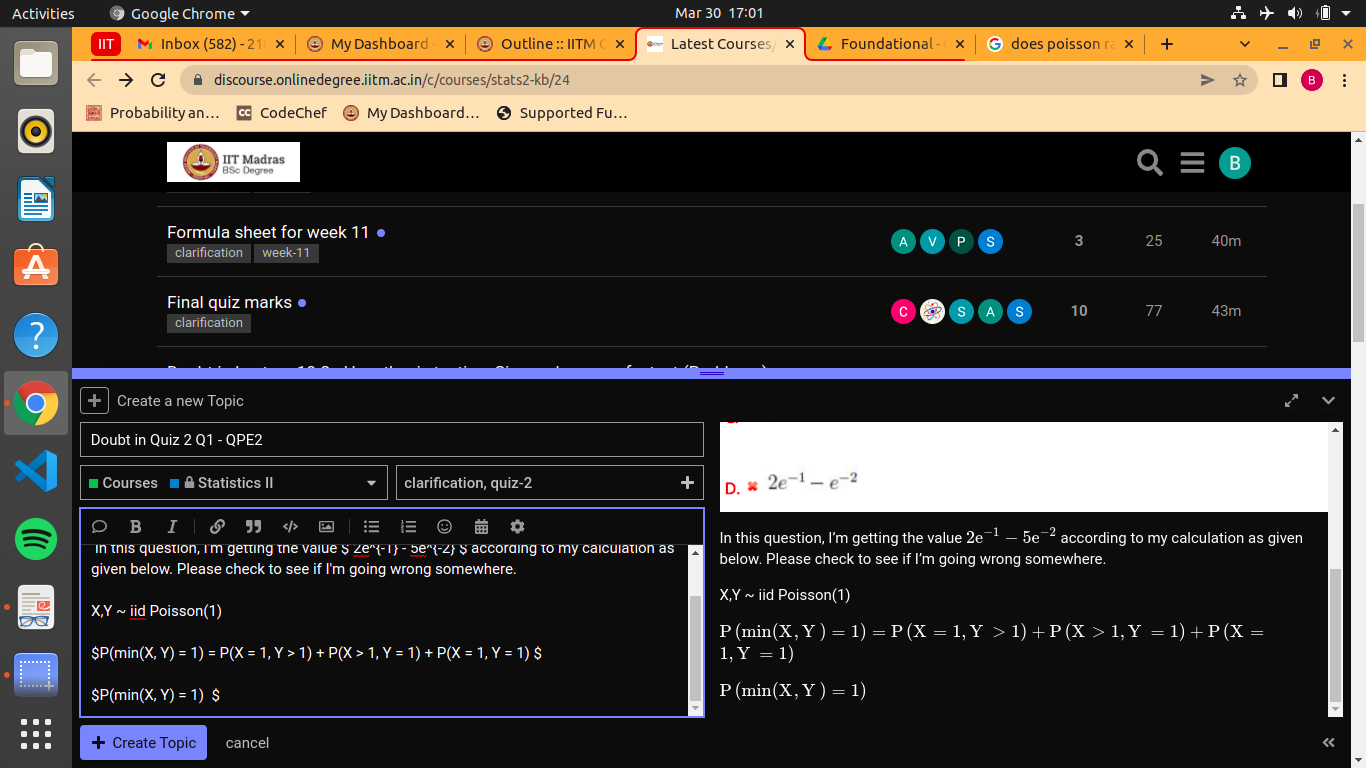Add a tag with the plus in tags field

click(x=687, y=483)
